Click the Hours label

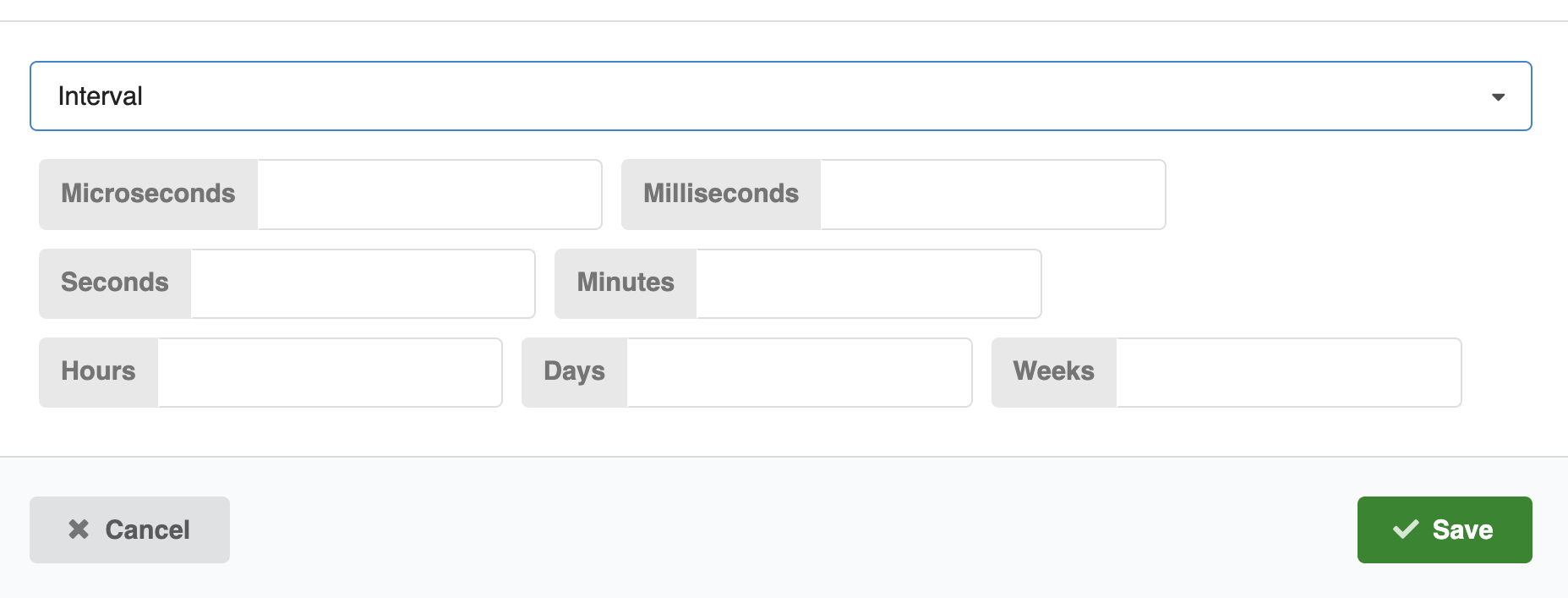98,371
